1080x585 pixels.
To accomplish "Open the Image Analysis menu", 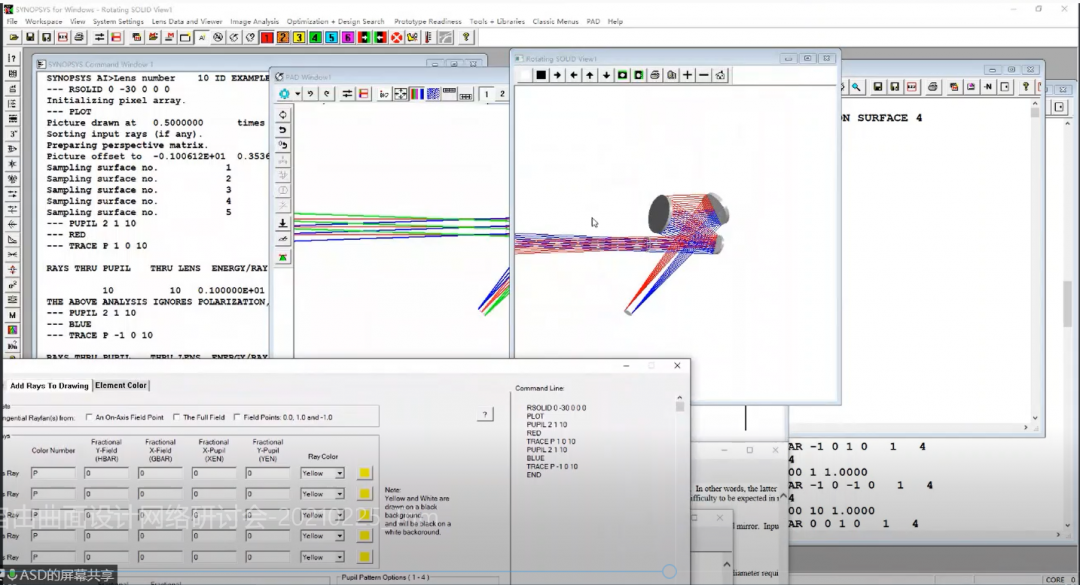I will [x=254, y=21].
